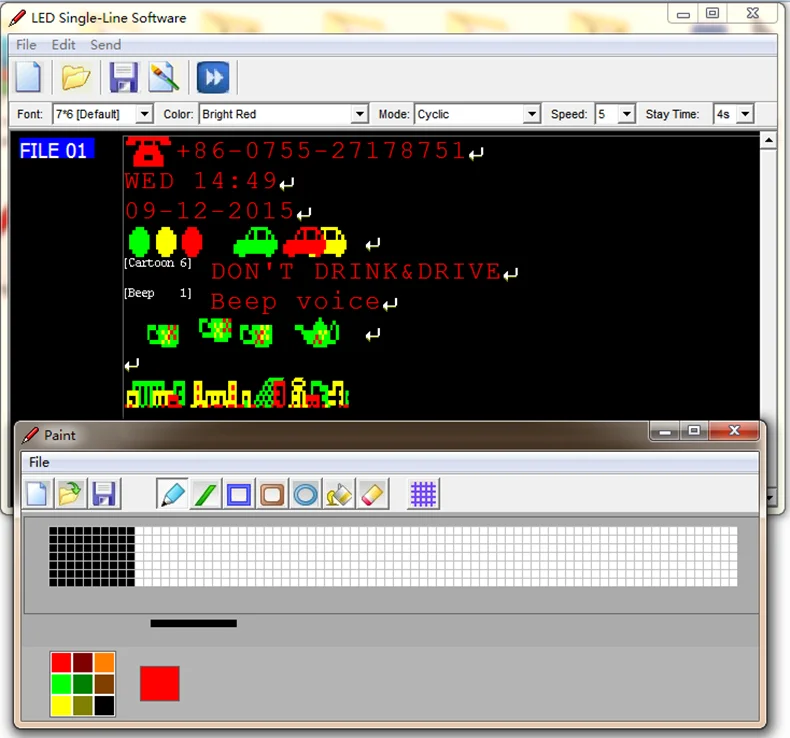The height and width of the screenshot is (738, 790).
Task: Click the editor scrollbar up arrow
Action: (x=768, y=141)
